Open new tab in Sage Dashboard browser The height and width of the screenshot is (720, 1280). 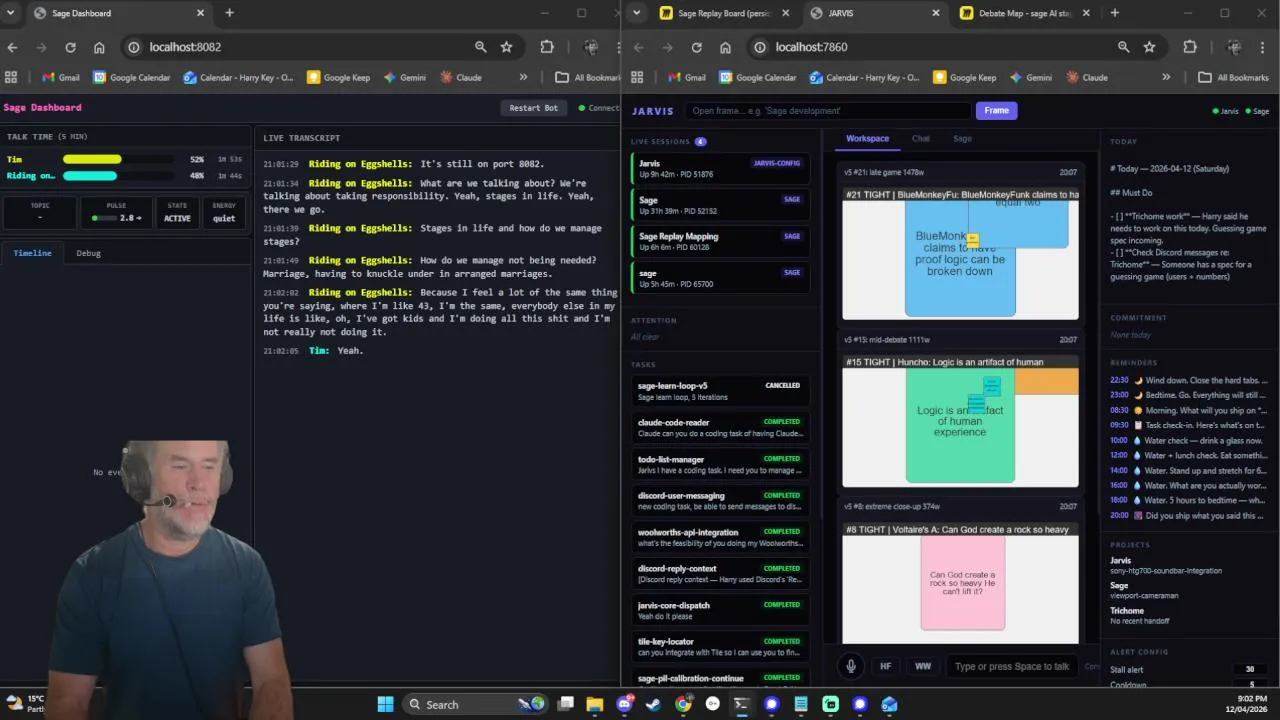pyautogui.click(x=229, y=13)
